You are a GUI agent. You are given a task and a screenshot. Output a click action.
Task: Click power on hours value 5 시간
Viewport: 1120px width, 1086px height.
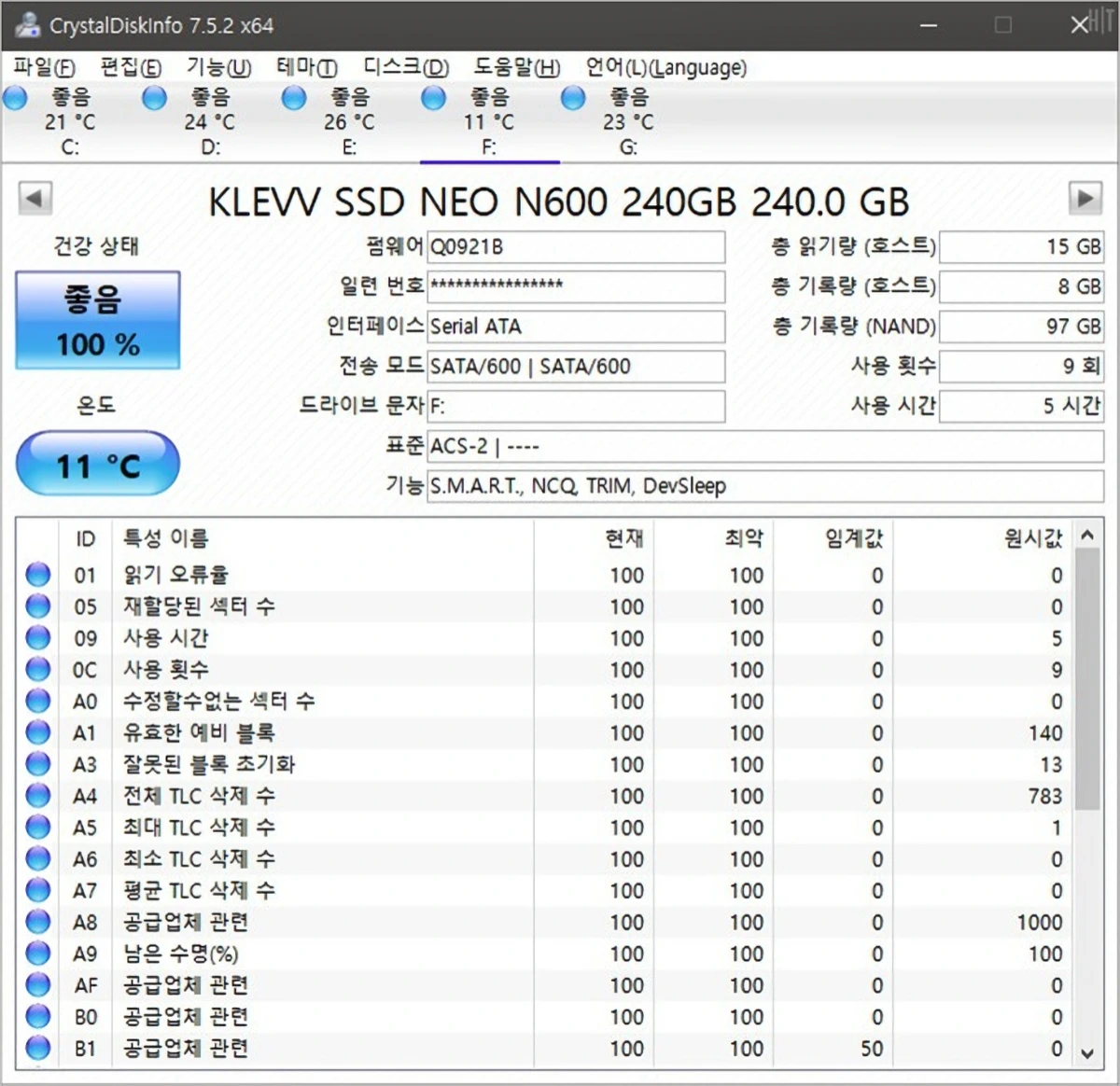click(x=1022, y=407)
